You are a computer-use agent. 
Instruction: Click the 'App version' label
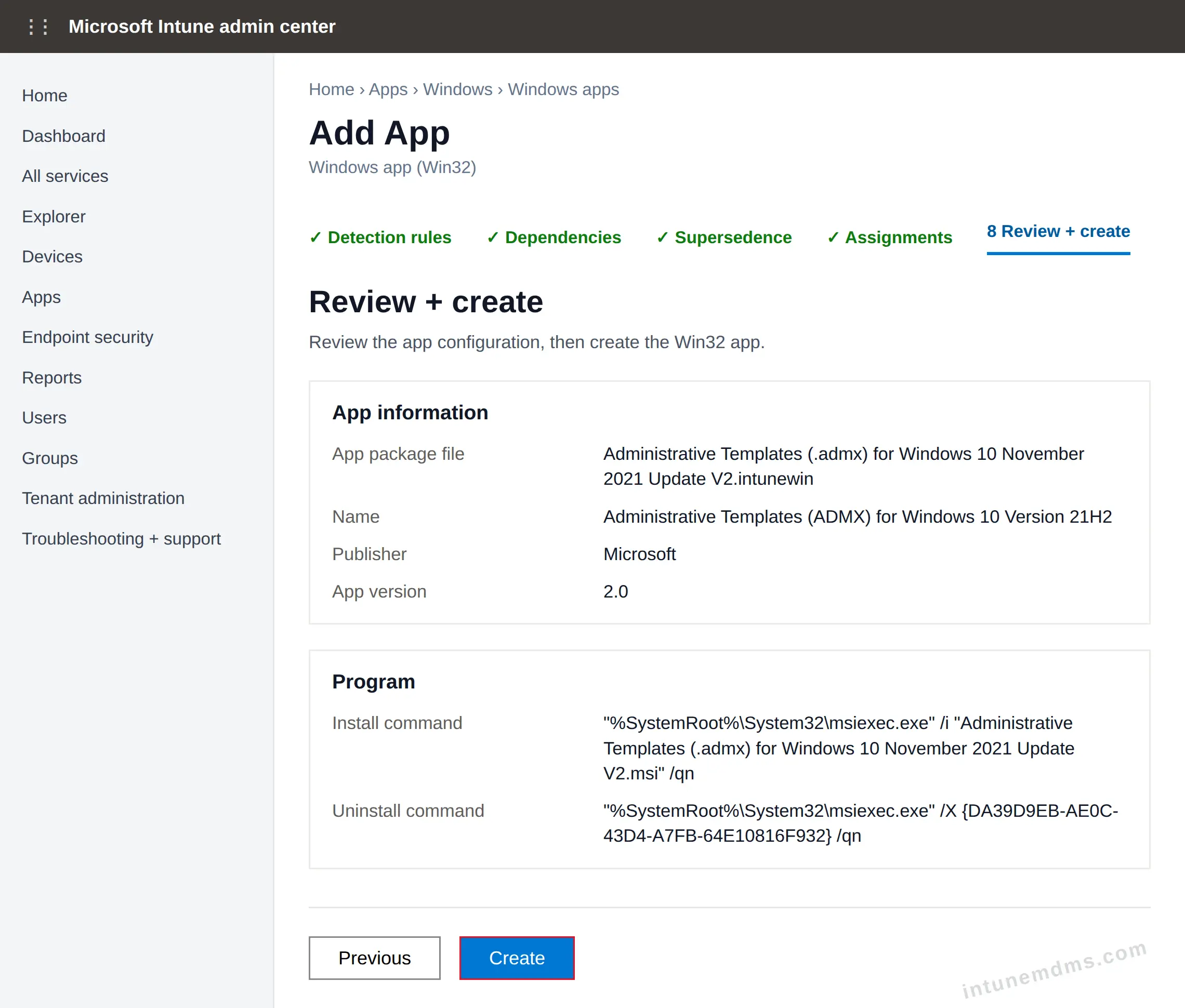pyautogui.click(x=379, y=591)
